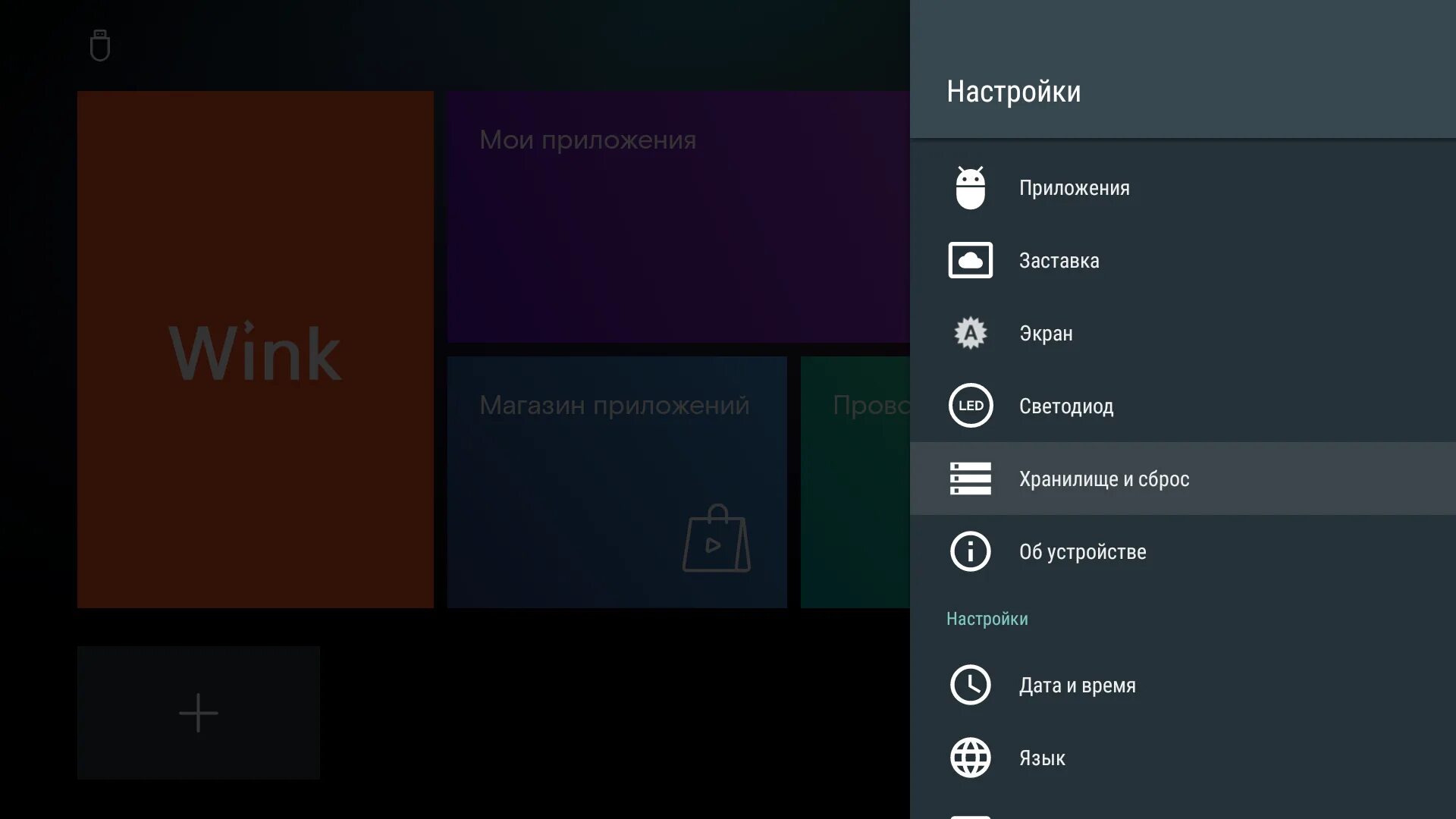Click the About device info icon

click(x=970, y=551)
